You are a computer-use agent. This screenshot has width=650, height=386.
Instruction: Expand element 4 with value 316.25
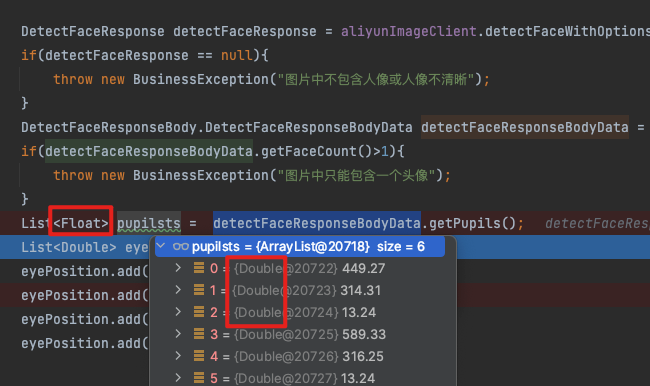click(x=178, y=356)
